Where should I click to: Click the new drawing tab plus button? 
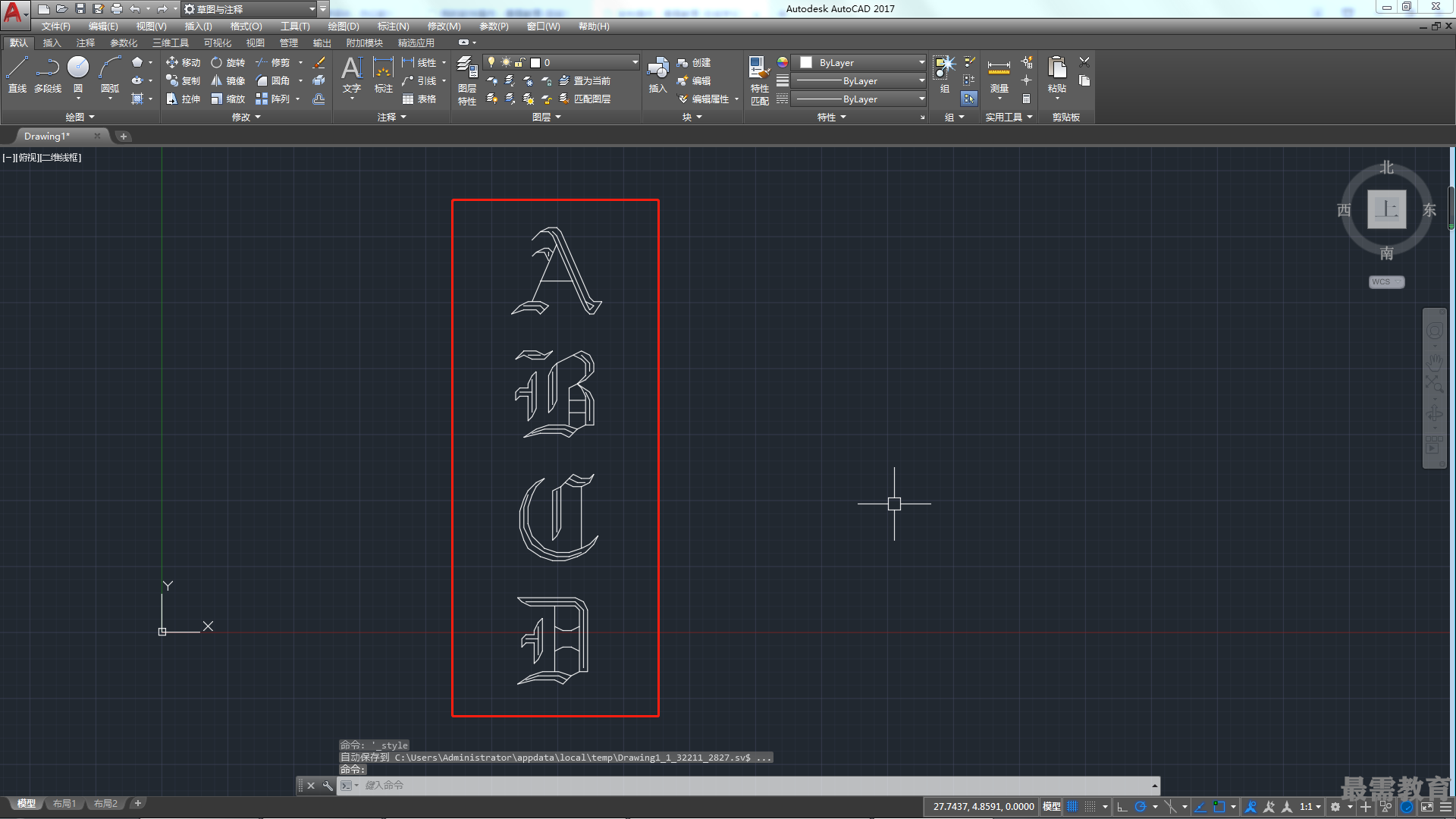point(123,136)
